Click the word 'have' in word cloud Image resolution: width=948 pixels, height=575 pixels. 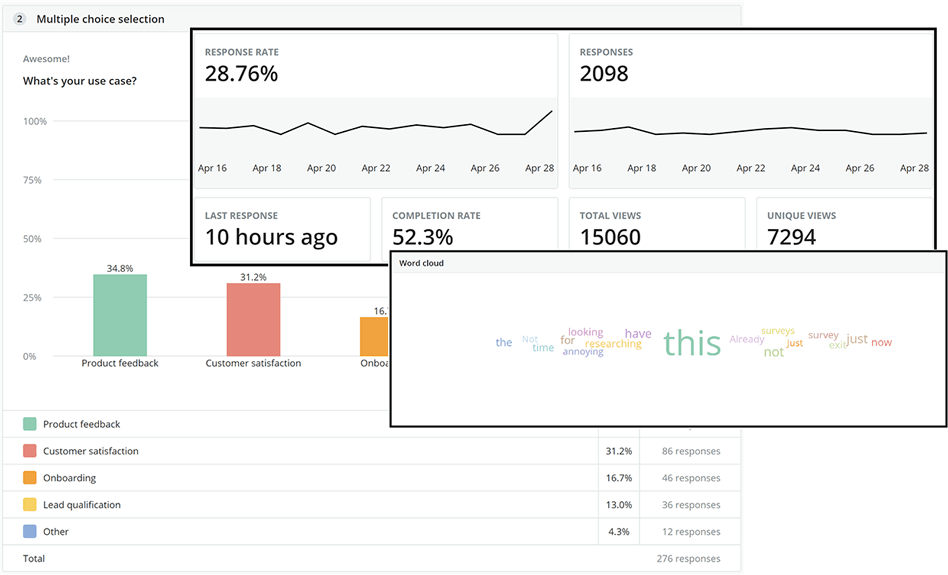638,333
